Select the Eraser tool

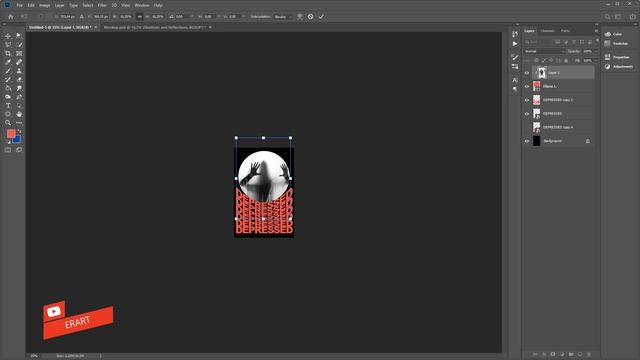(x=19, y=80)
